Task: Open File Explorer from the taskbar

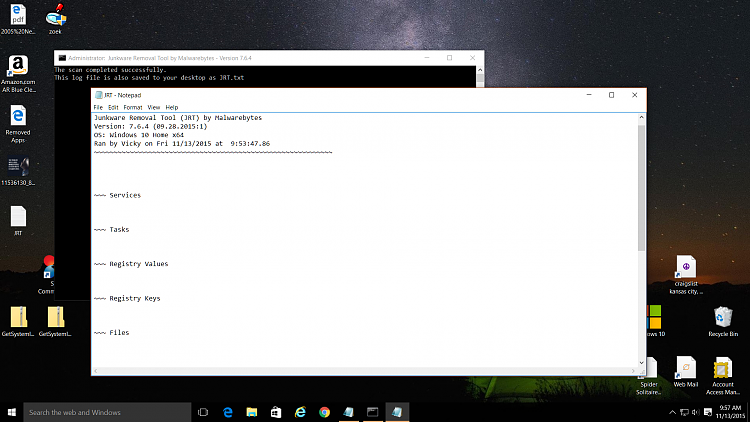Action: (252, 412)
